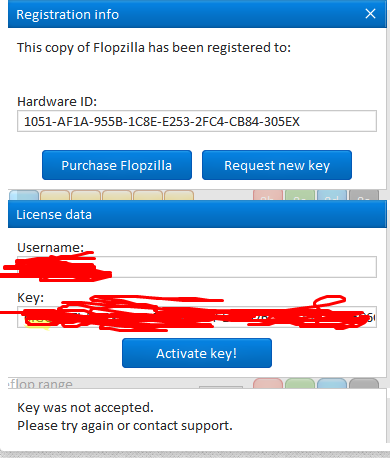Select the Key input field
390x458 pixels.
point(197,317)
